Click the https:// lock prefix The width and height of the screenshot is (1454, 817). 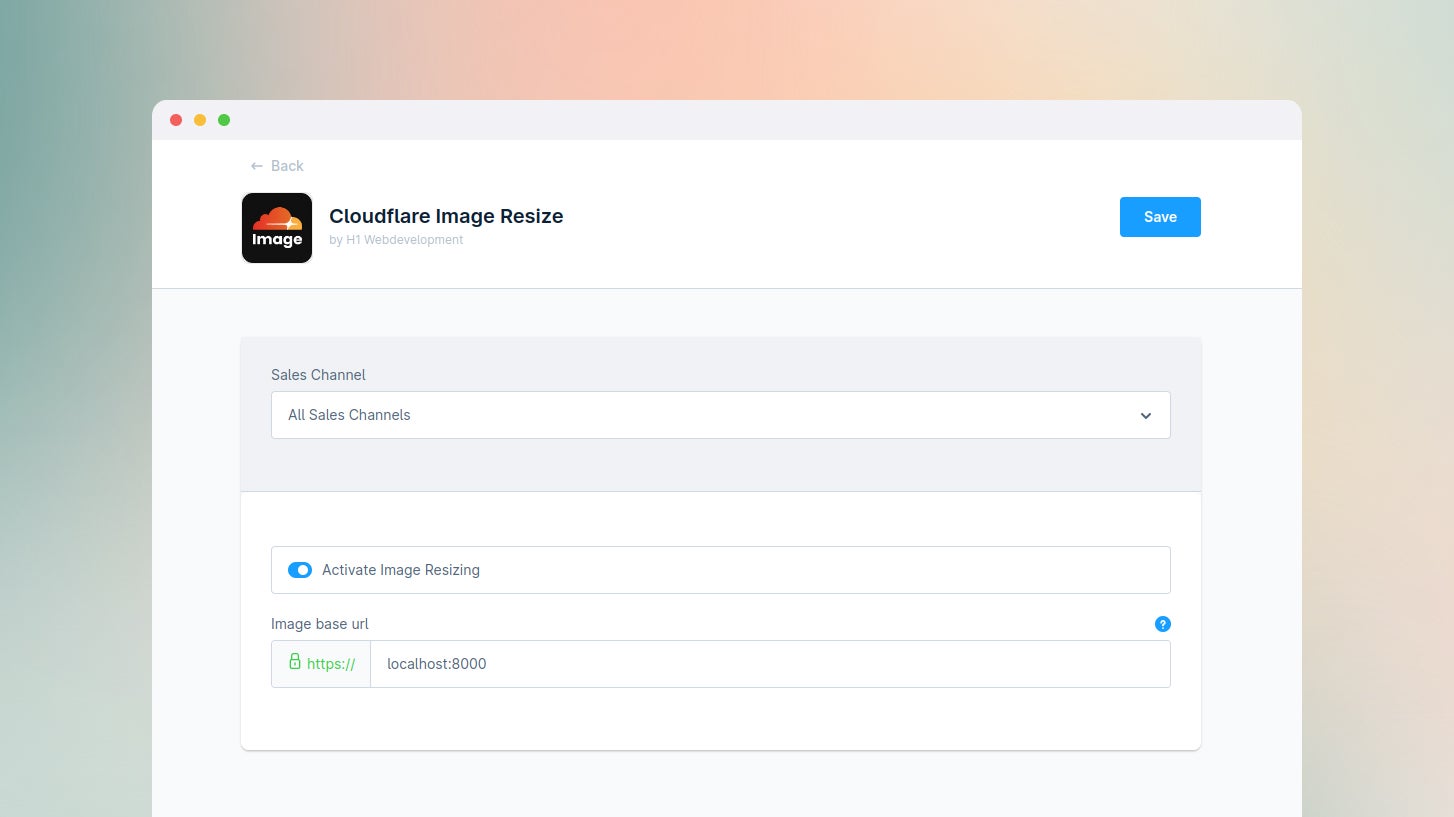pyautogui.click(x=321, y=664)
